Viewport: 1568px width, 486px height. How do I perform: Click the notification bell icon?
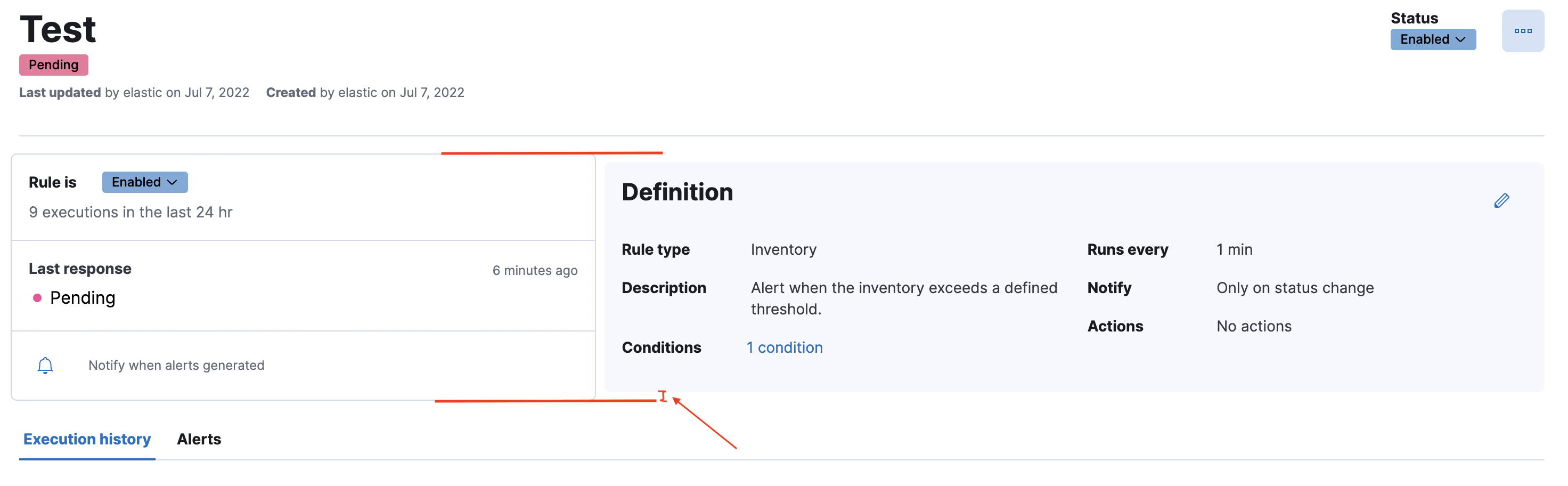pyautogui.click(x=46, y=365)
